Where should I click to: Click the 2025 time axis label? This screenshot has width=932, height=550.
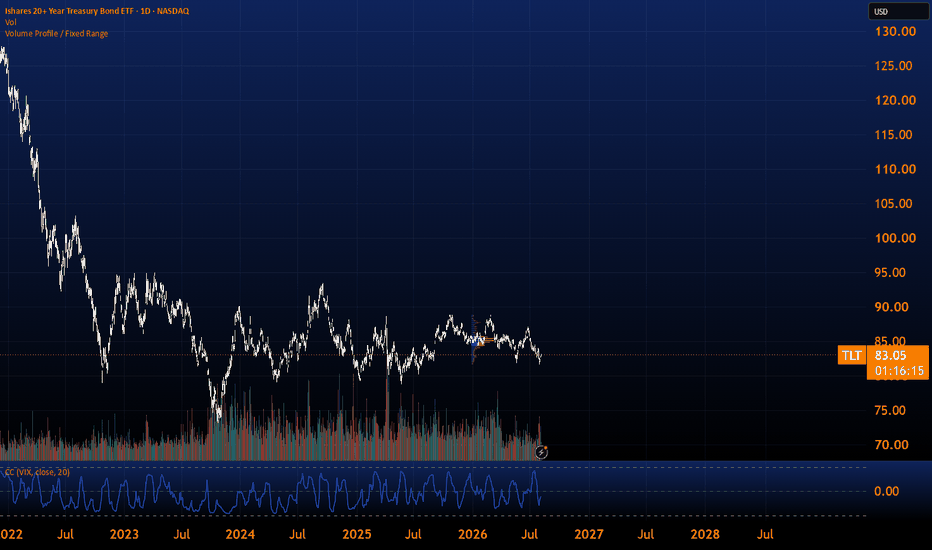tap(357, 535)
